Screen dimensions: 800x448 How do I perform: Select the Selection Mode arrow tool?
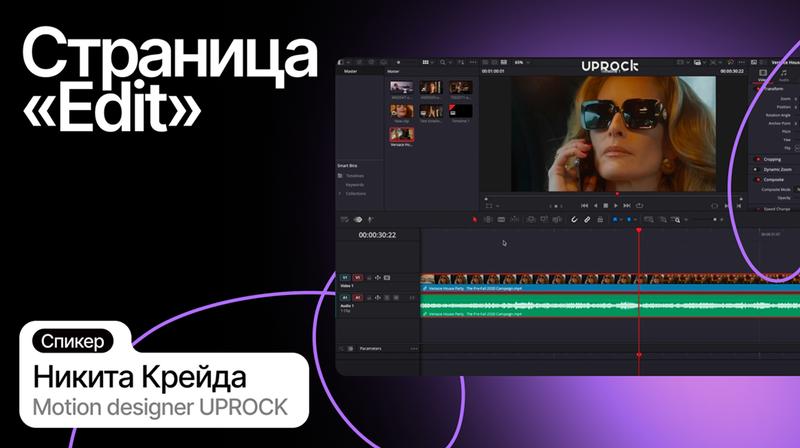click(x=474, y=220)
